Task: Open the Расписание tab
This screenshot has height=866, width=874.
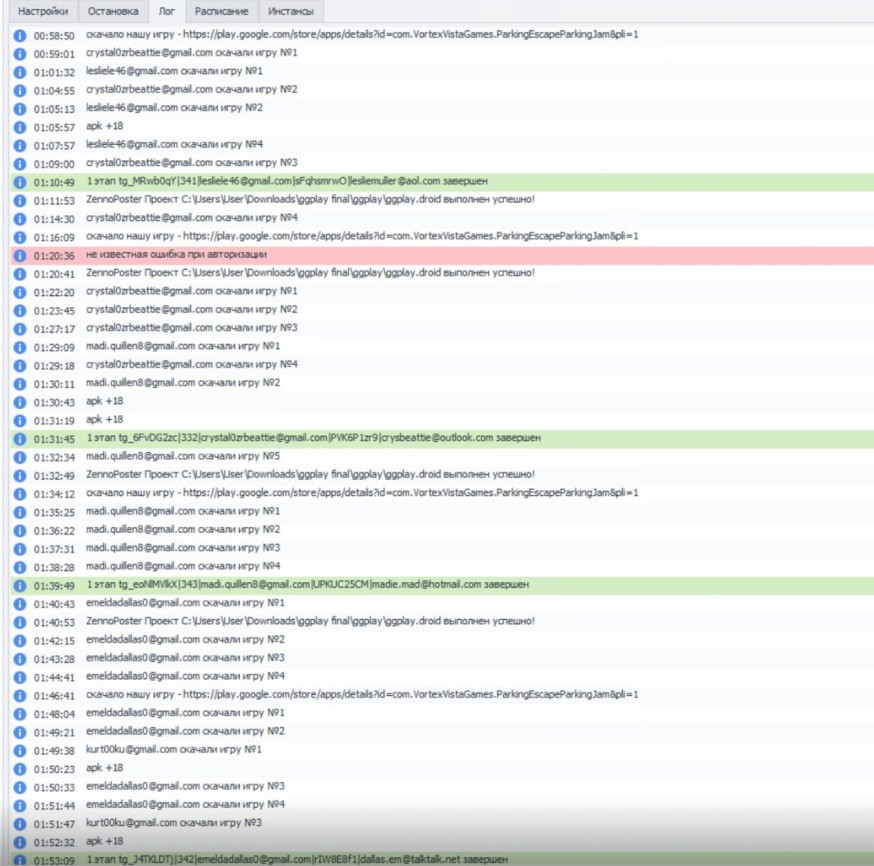Action: tap(221, 11)
